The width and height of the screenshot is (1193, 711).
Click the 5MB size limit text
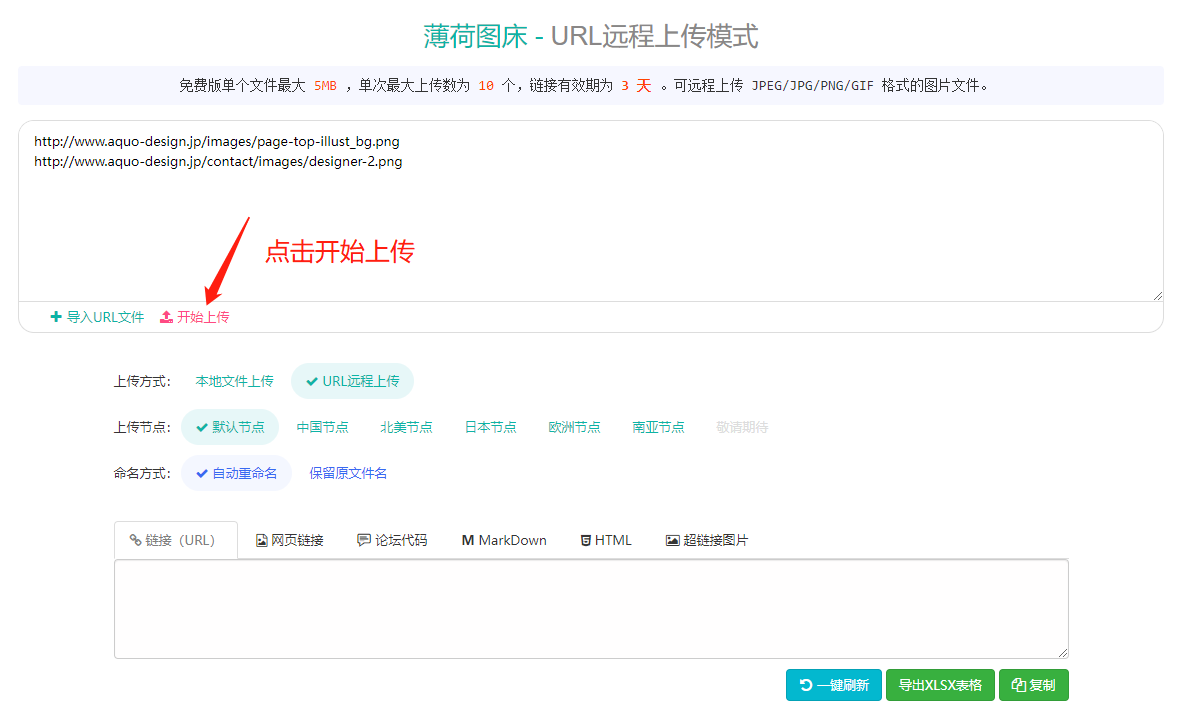[325, 86]
